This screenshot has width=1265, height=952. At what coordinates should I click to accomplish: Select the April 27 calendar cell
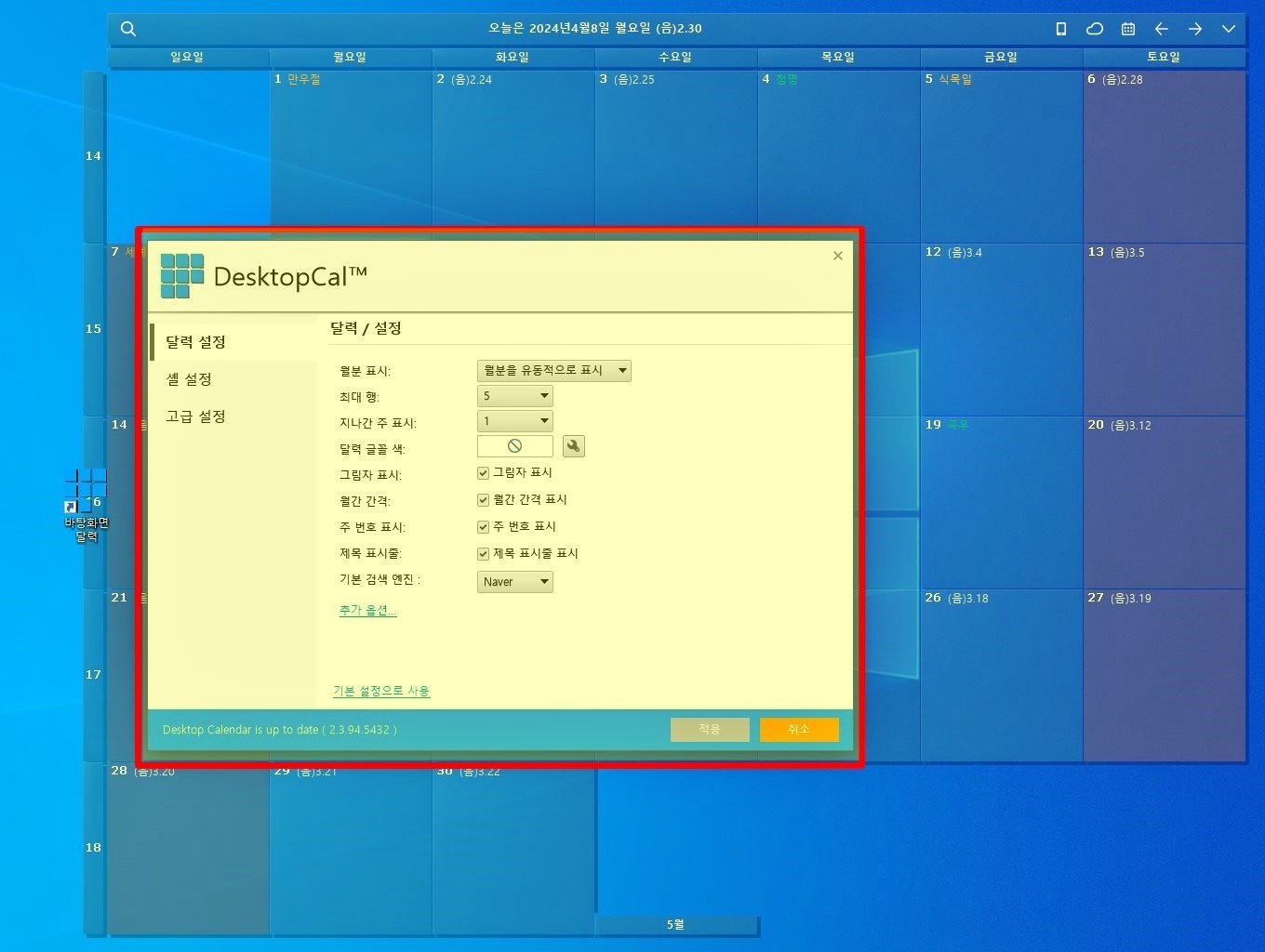[x=1165, y=675]
